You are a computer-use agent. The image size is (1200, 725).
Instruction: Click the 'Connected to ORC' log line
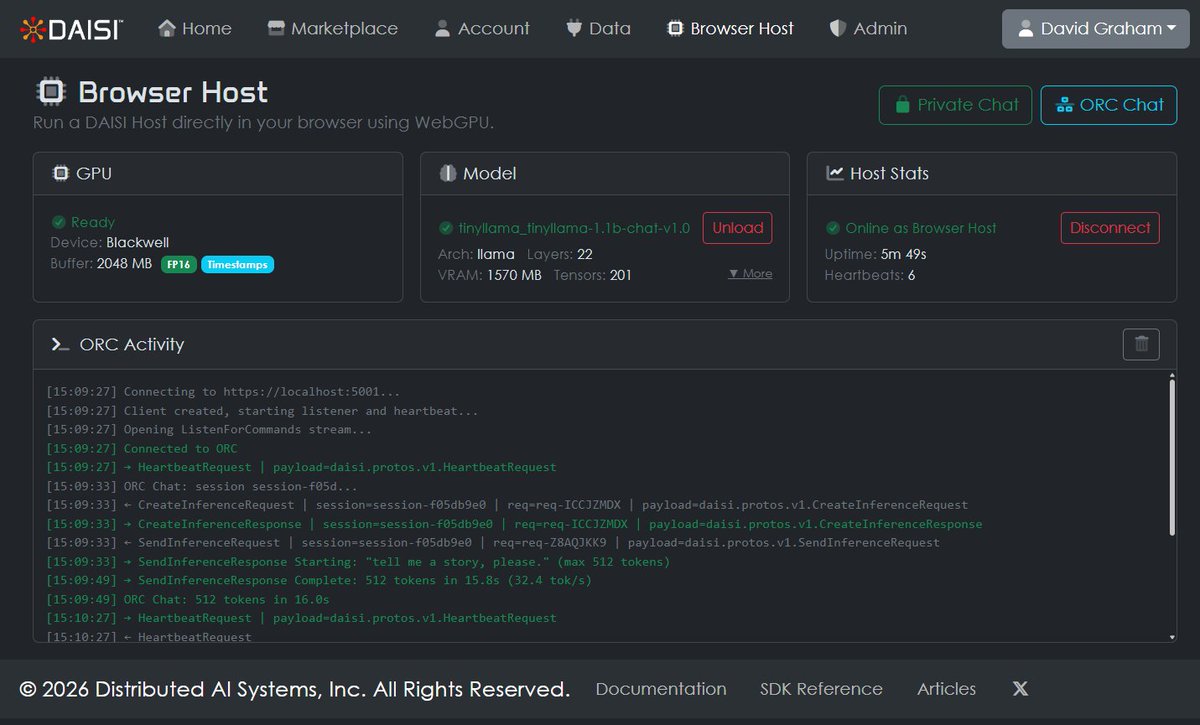coord(142,448)
